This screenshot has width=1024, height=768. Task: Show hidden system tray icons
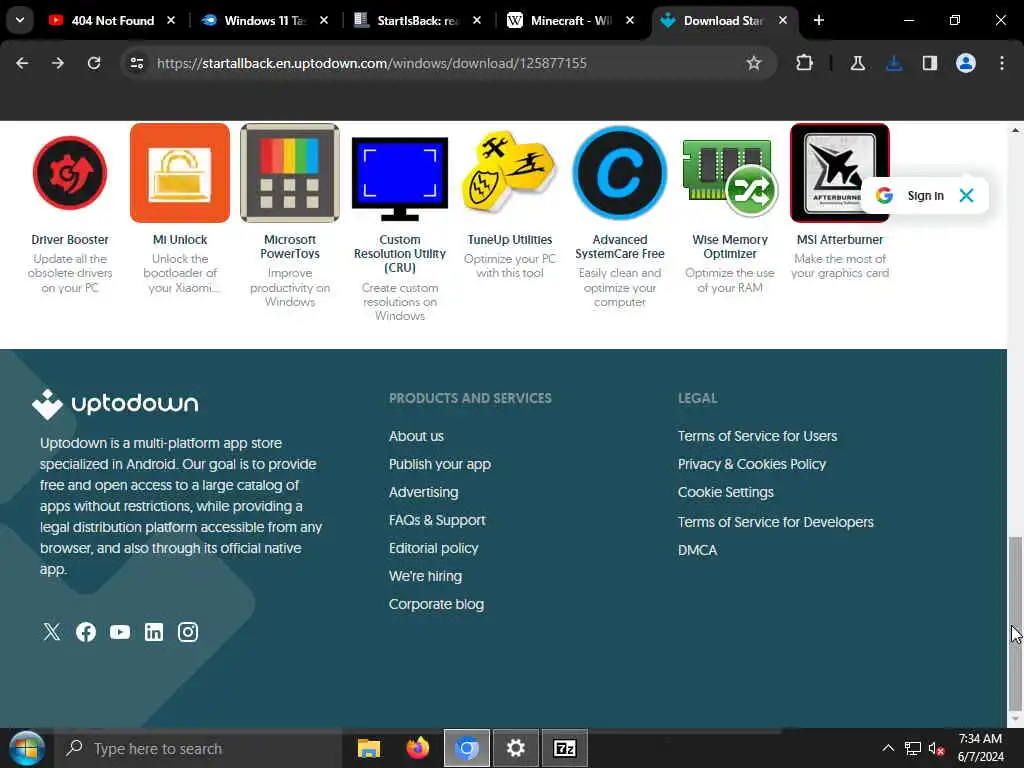tap(888, 748)
